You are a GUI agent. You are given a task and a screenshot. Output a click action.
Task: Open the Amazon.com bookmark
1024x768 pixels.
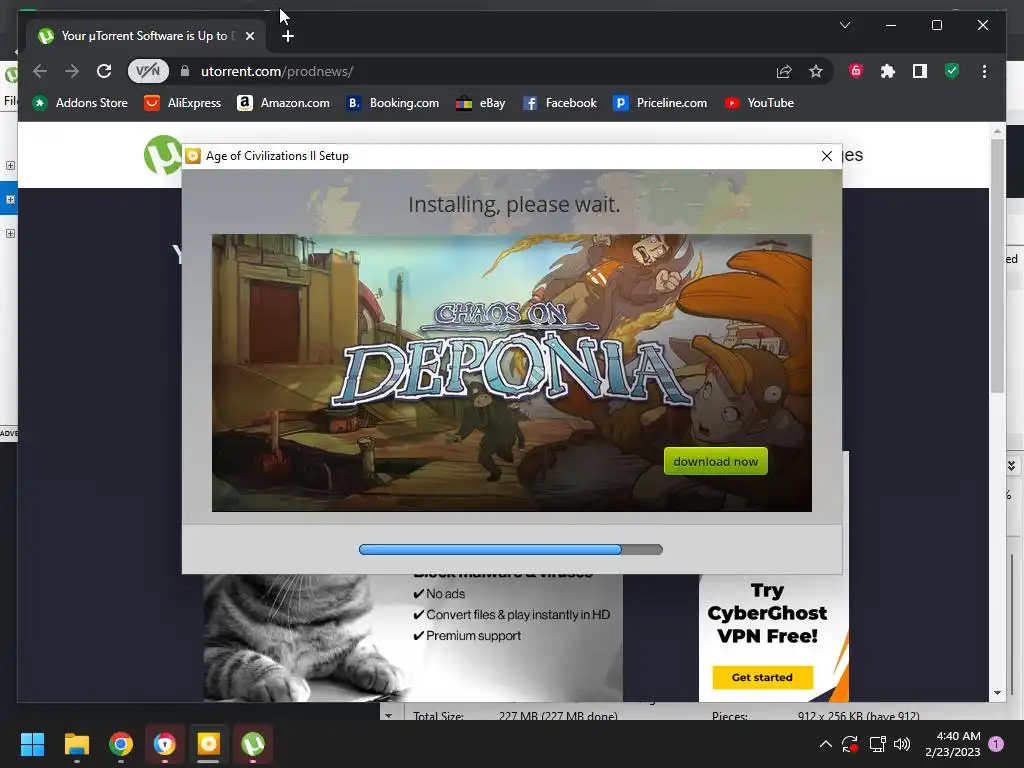coord(283,103)
